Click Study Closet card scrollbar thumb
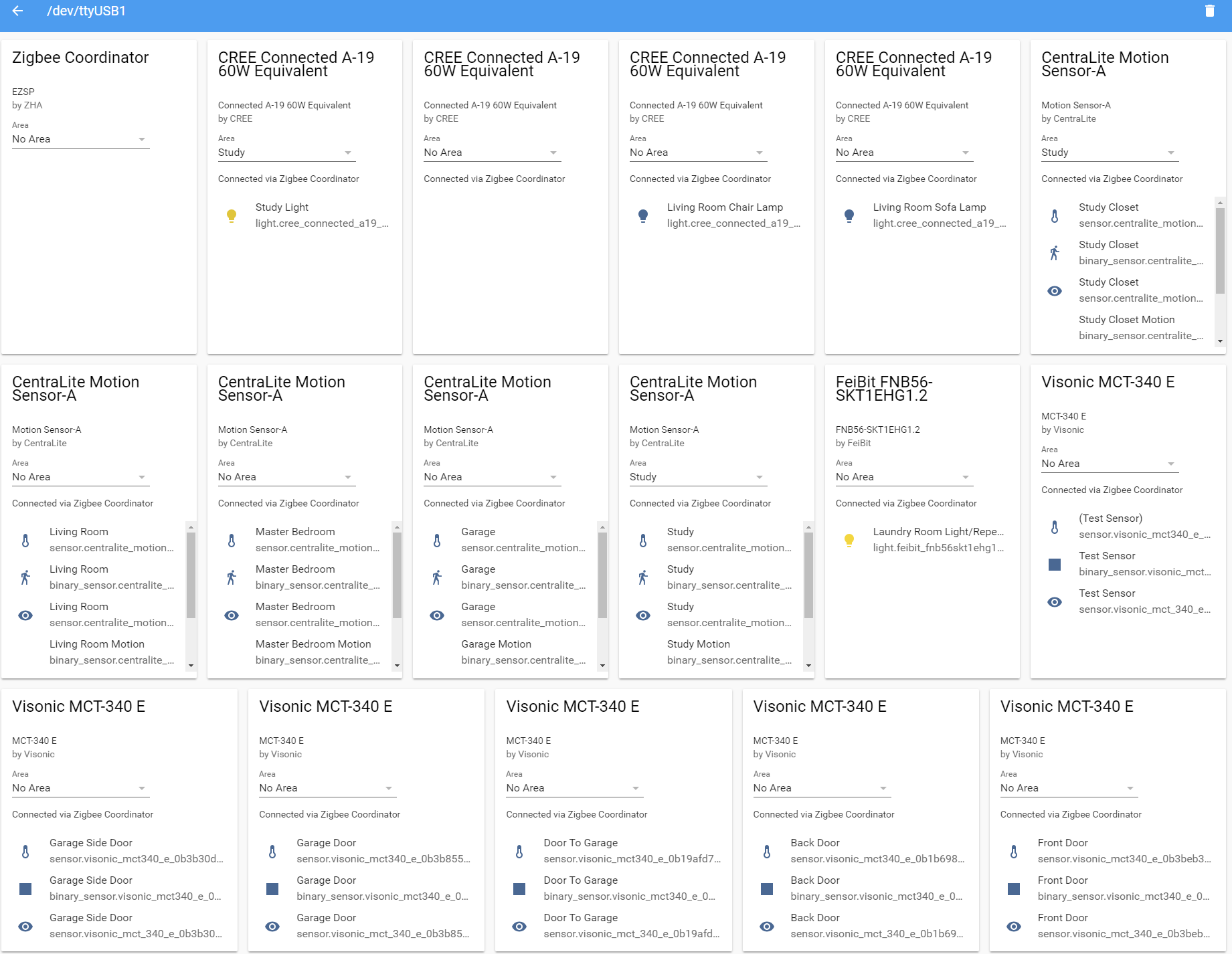Screen dimensions: 1232x954 (1220, 251)
